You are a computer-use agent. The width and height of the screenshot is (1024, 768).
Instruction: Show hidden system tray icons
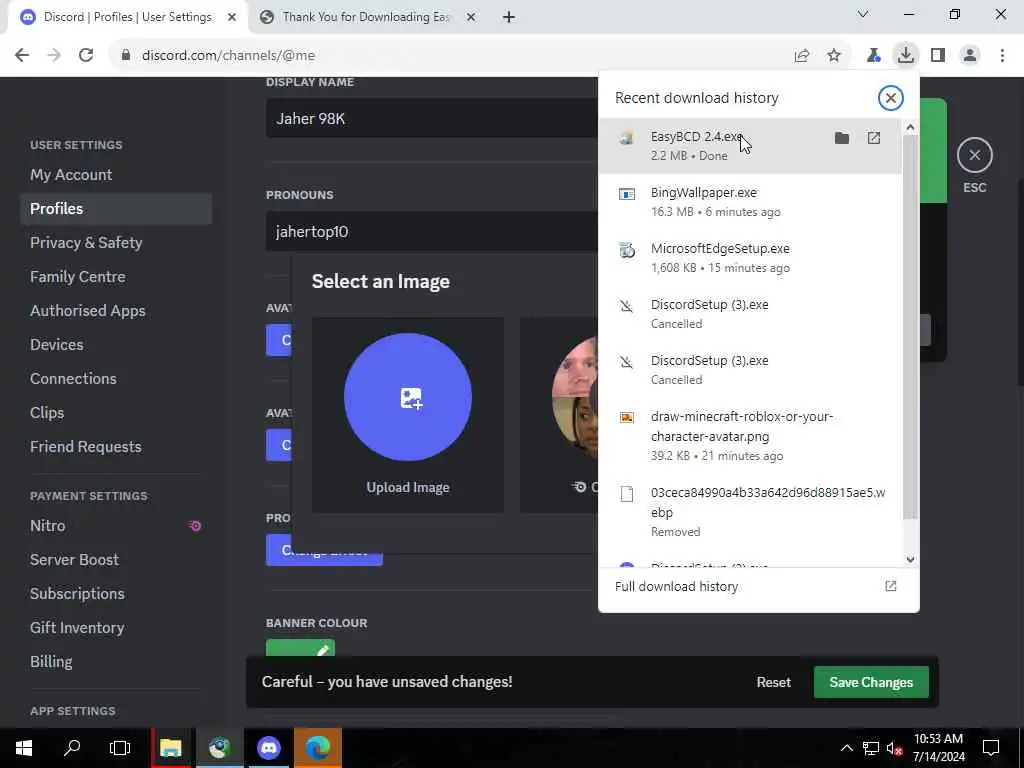coord(846,748)
